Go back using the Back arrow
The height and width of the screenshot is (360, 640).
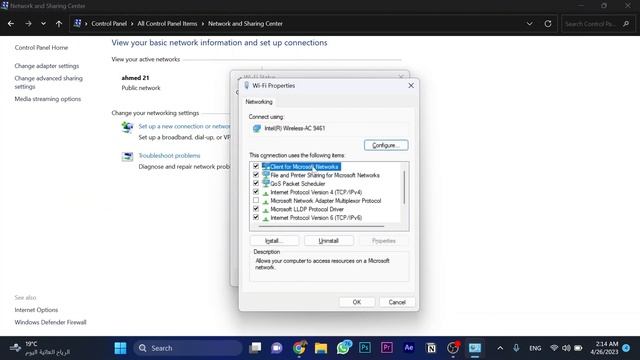tap(11, 24)
